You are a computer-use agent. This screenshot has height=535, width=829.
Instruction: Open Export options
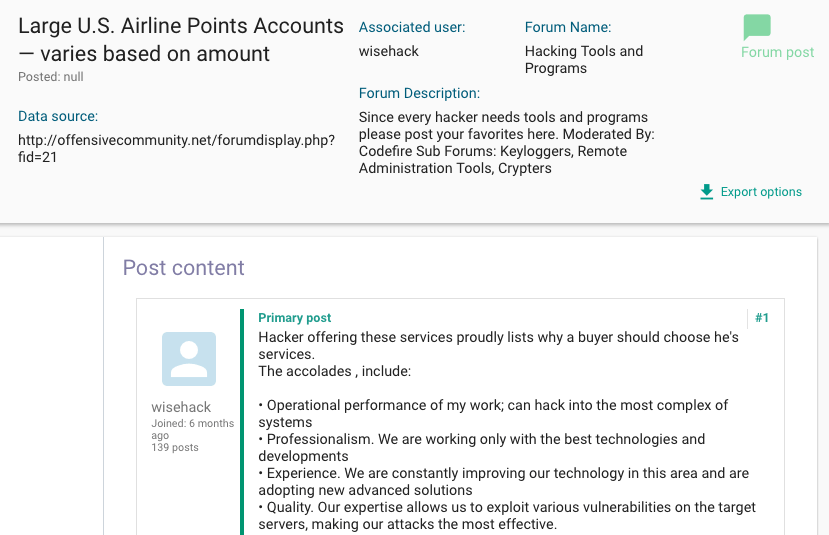(751, 192)
